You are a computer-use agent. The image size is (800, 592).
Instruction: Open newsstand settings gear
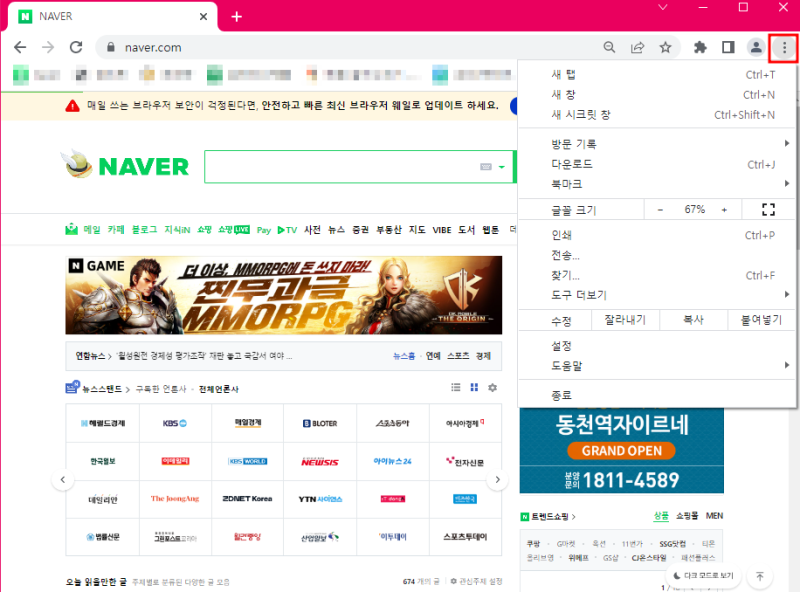click(492, 388)
